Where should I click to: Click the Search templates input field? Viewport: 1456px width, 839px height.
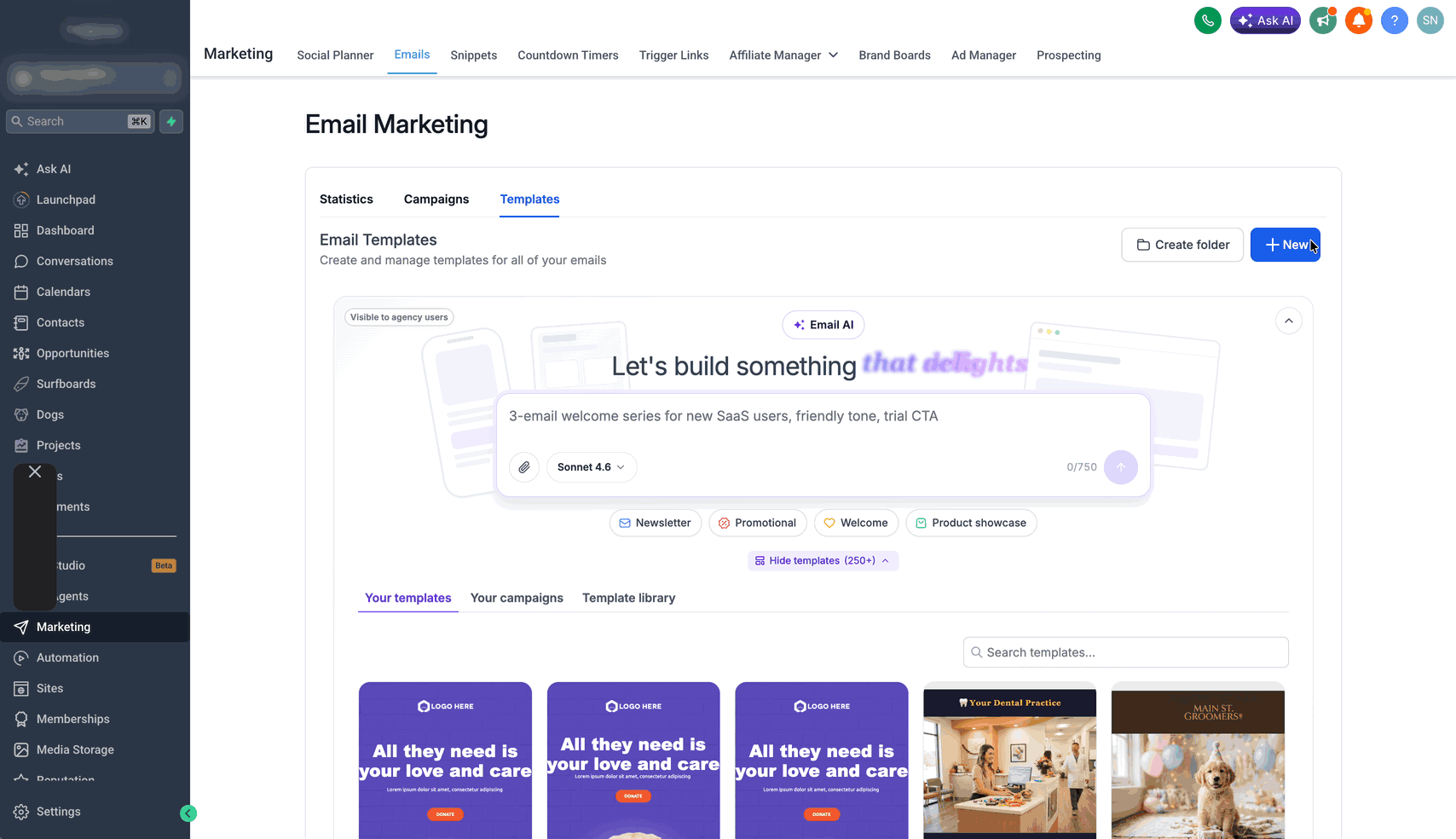click(x=1125, y=652)
